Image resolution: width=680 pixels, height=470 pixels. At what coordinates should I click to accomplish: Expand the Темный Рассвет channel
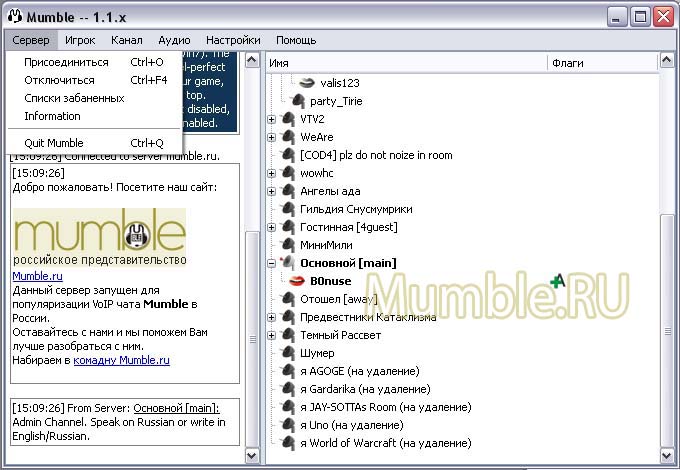coord(271,335)
